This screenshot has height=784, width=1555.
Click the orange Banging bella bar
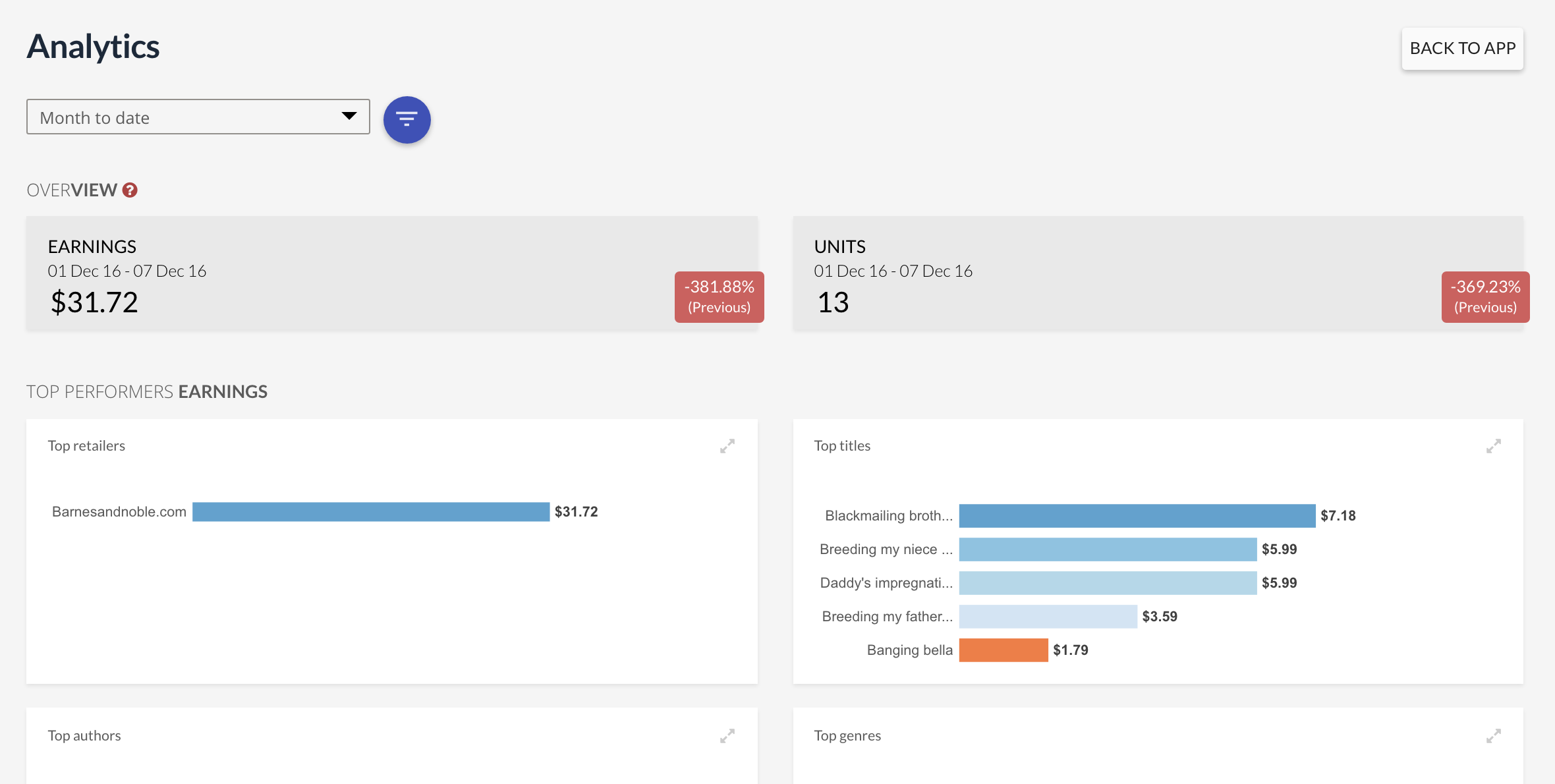tap(1004, 650)
